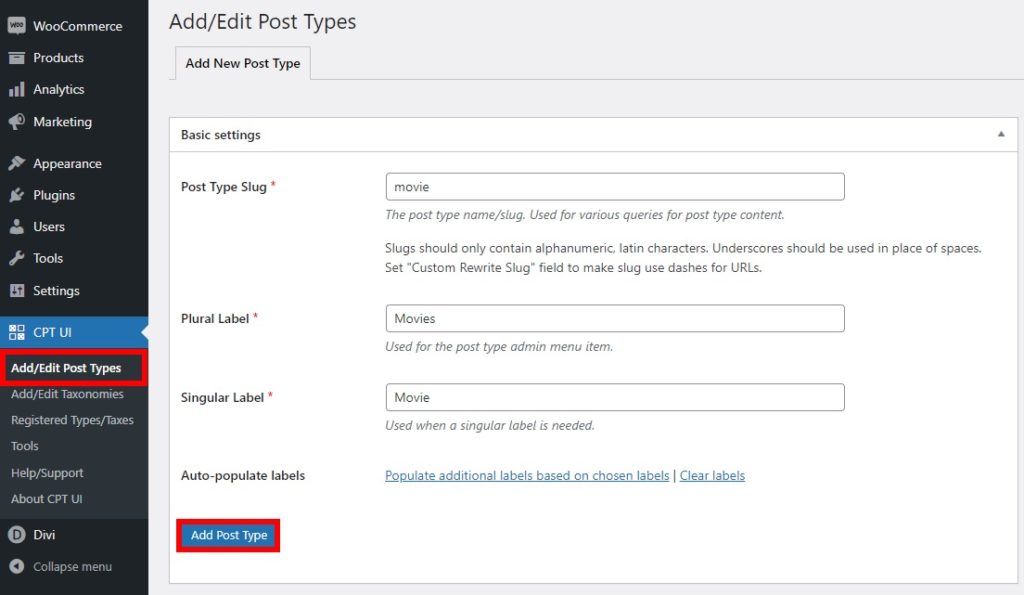Open Add/Edit Taxonomies submenu

pyautogui.click(x=67, y=394)
